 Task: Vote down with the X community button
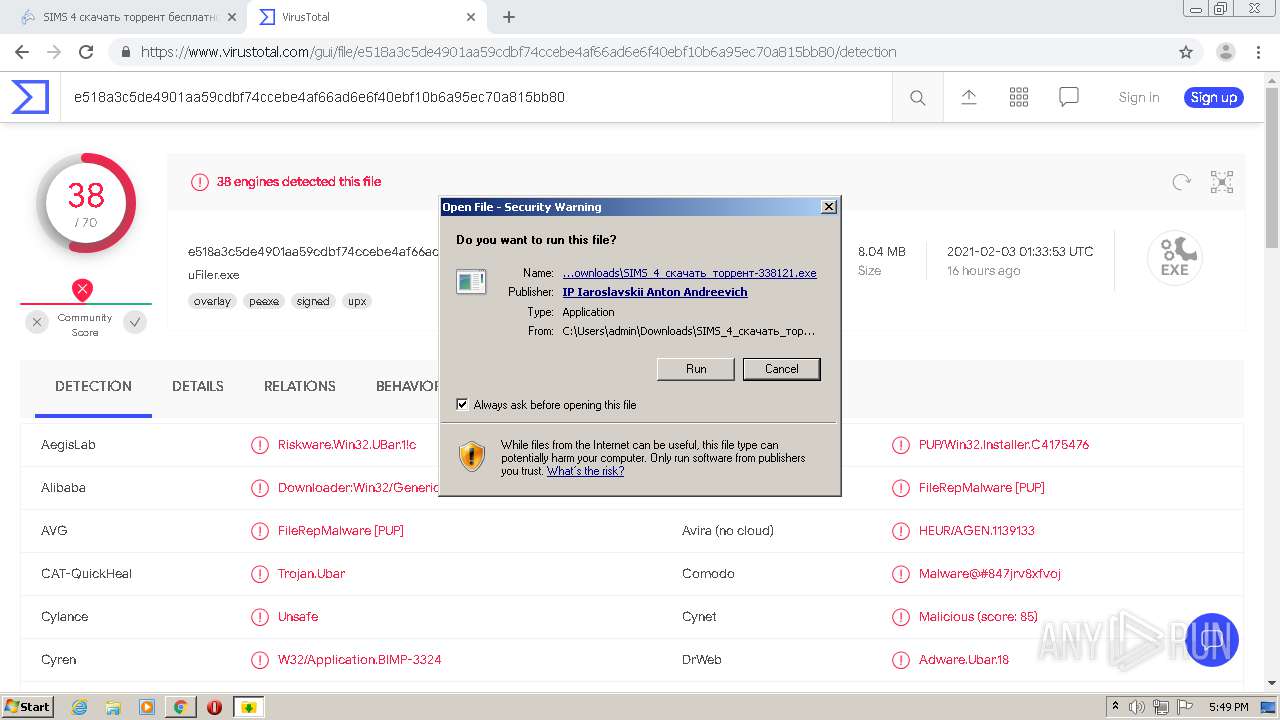click(x=37, y=322)
